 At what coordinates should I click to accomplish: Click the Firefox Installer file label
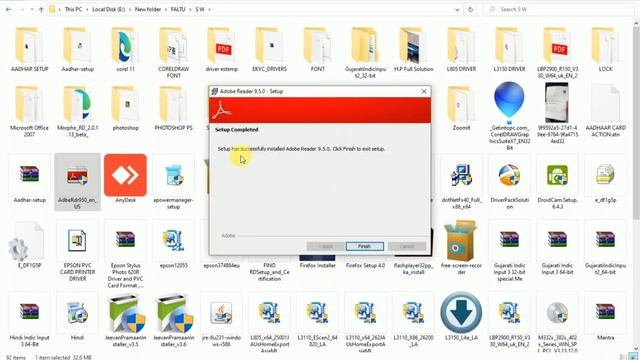318,265
